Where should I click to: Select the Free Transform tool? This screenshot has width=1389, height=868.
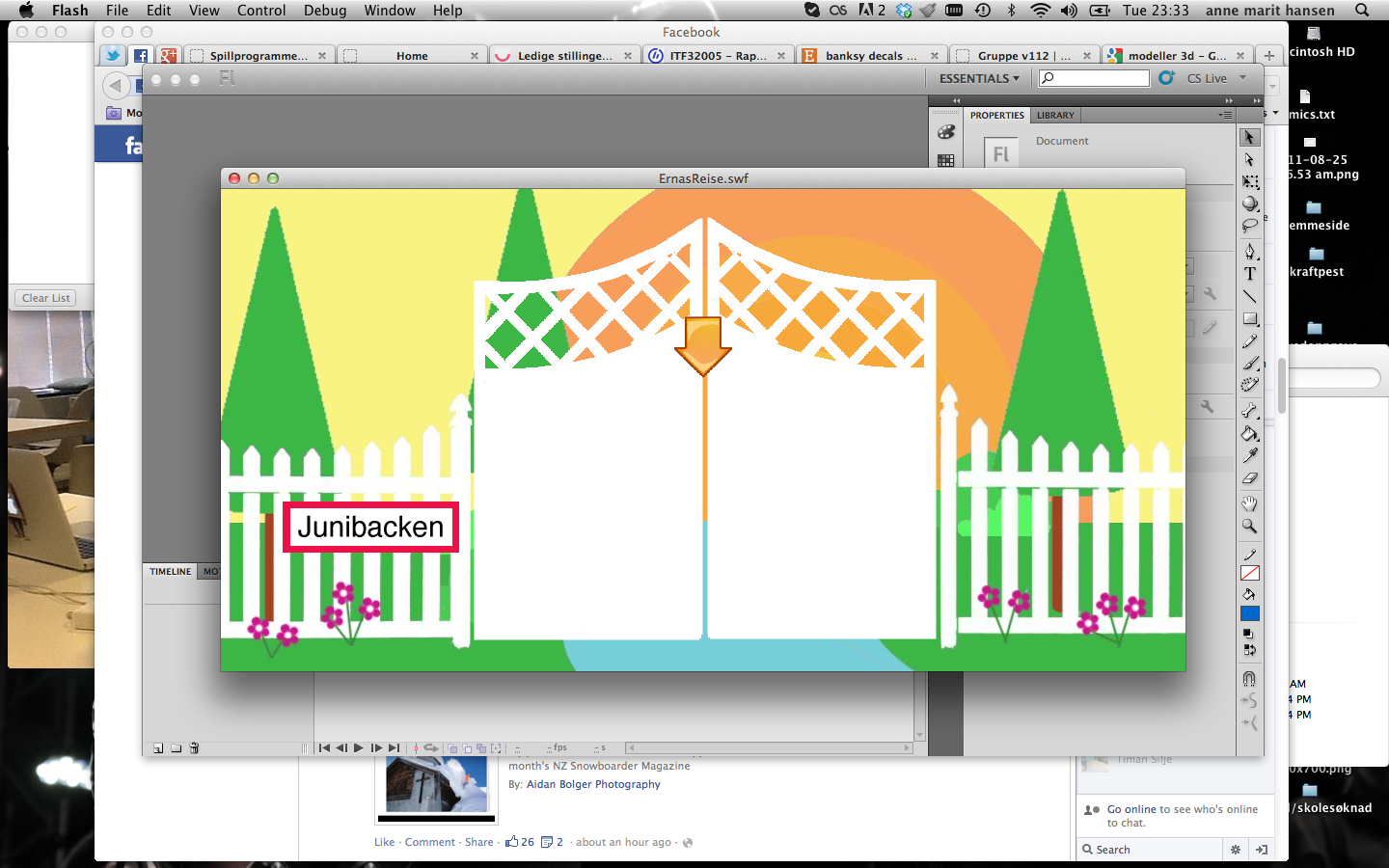tap(1249, 183)
